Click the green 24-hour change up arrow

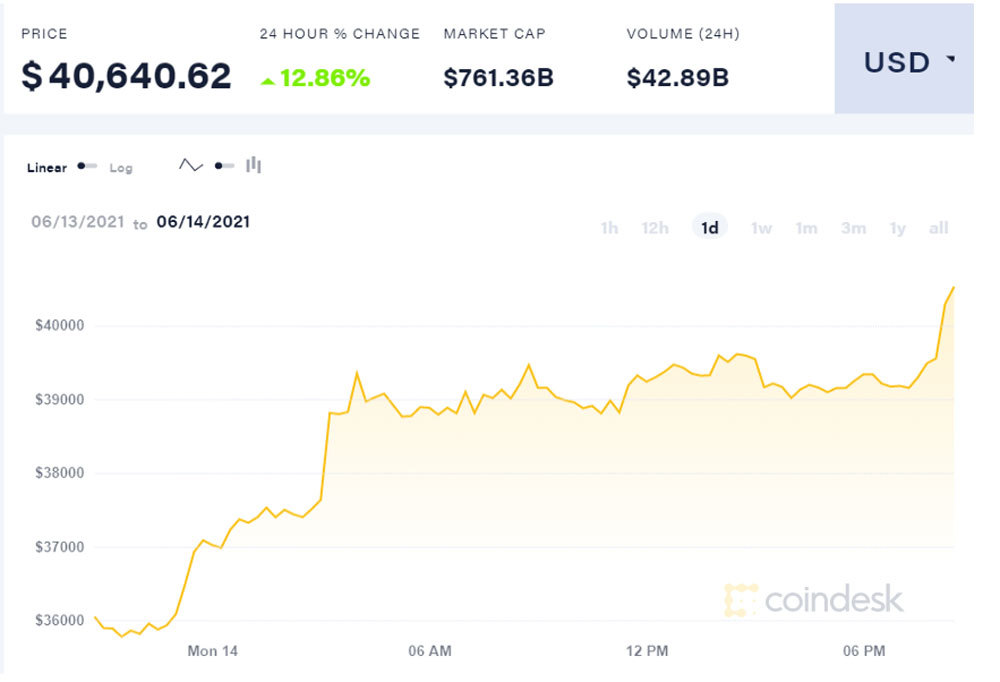(x=267, y=80)
